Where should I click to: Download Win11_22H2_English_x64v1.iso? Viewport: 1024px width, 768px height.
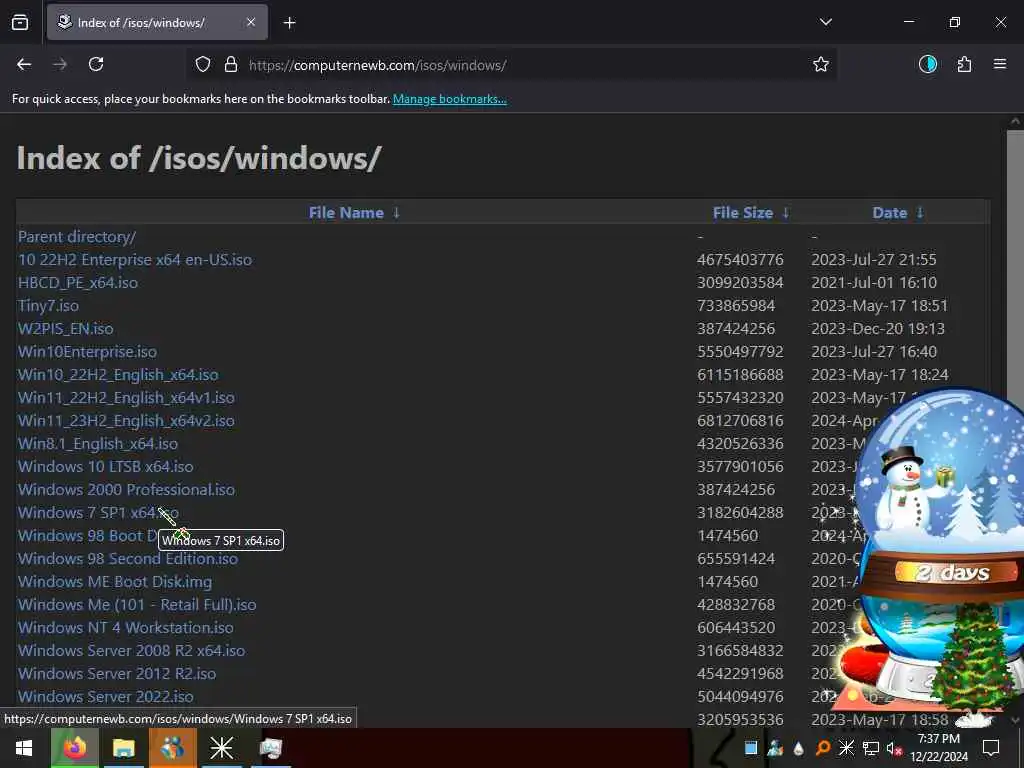pos(126,398)
